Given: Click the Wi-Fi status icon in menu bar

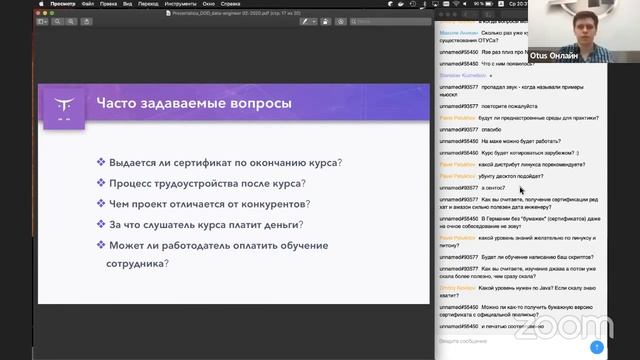Looking at the screenshot, I should 456,4.
